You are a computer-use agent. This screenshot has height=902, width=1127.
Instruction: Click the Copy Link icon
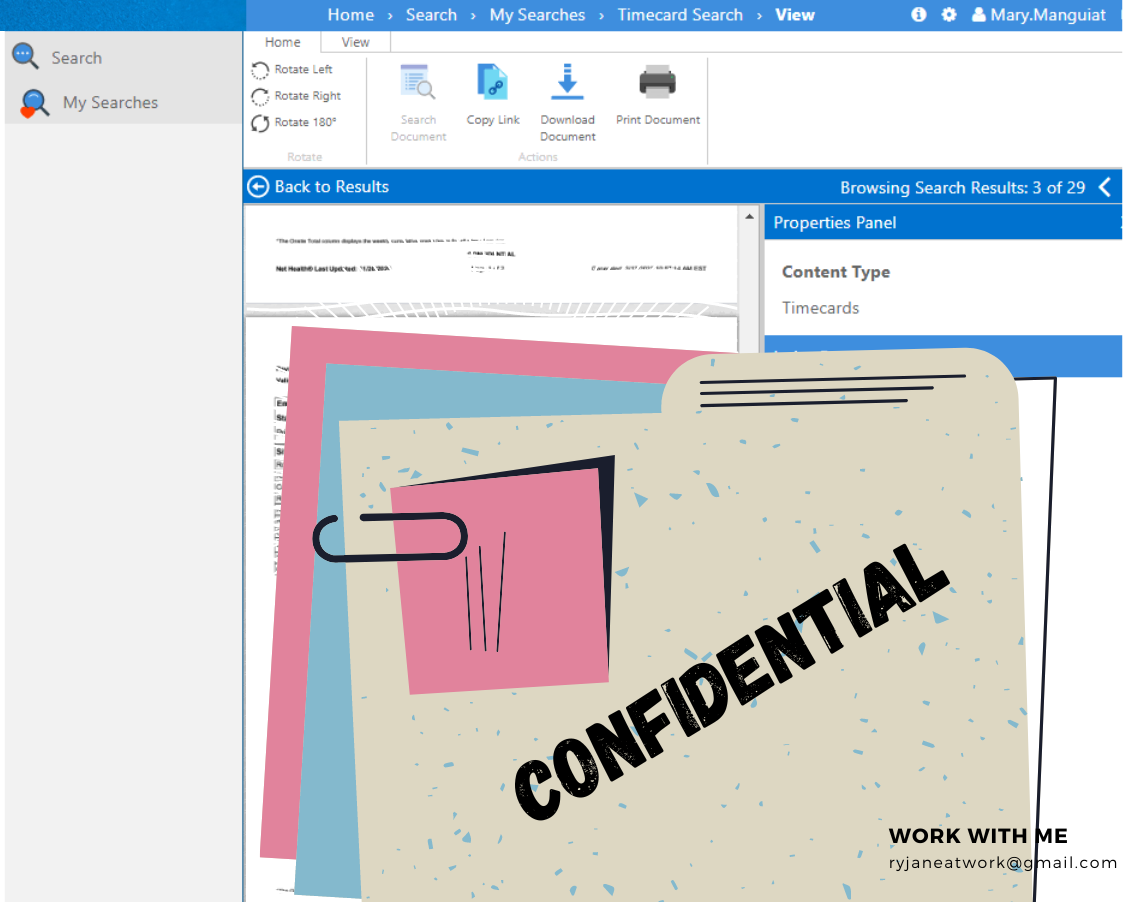click(x=492, y=82)
